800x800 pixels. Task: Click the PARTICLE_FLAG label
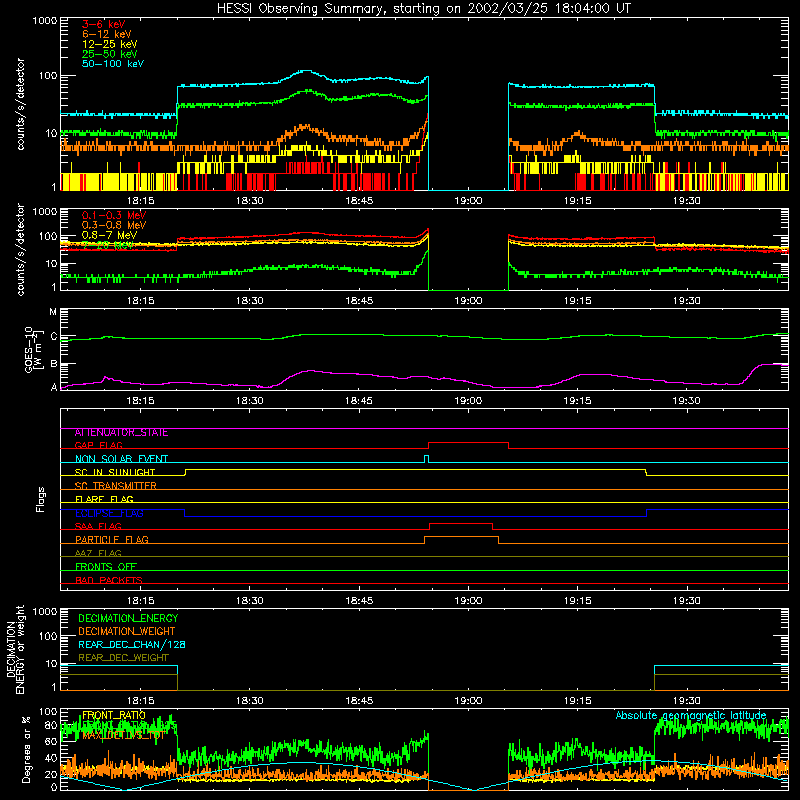coord(112,540)
